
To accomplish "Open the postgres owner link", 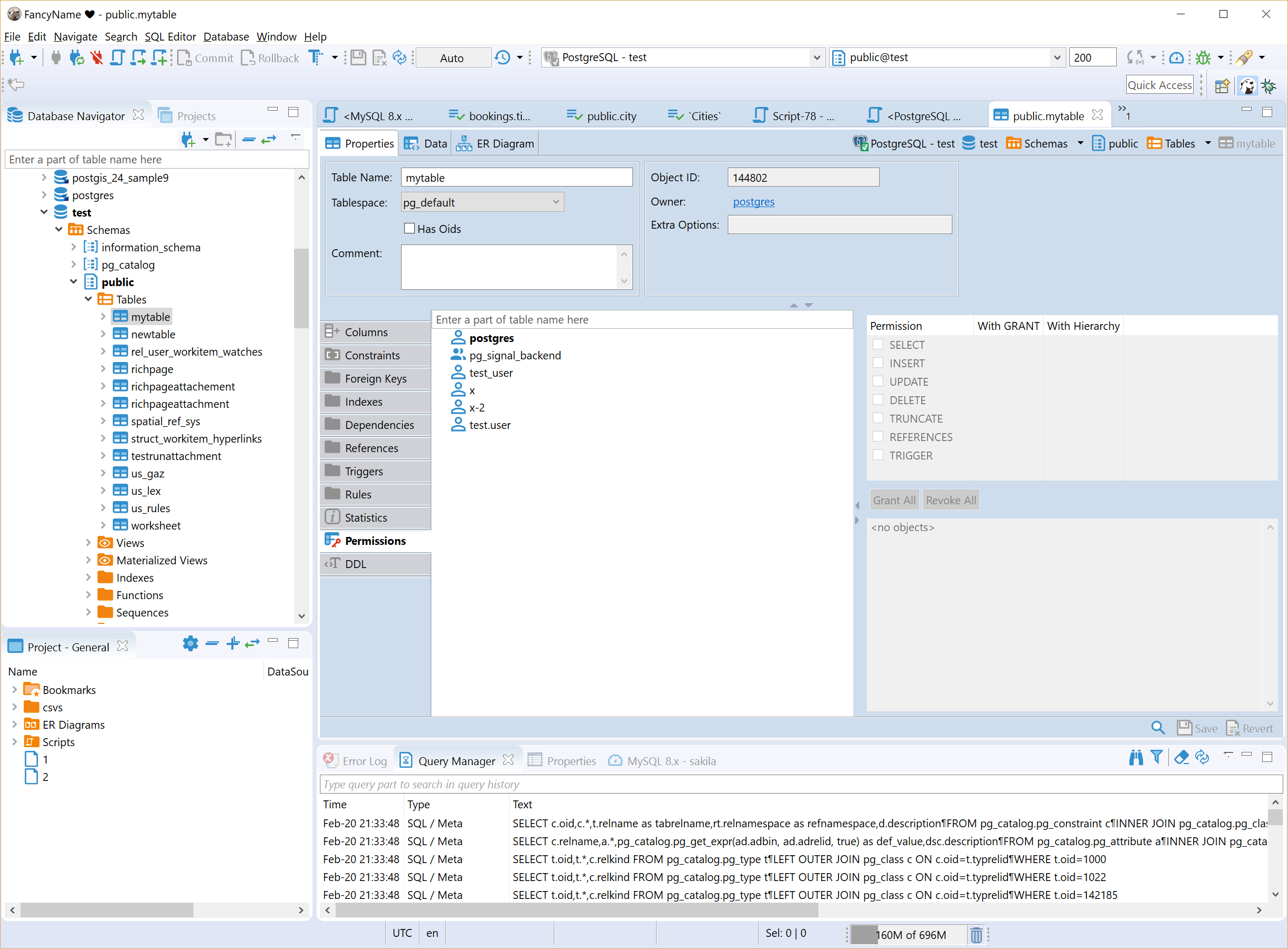I will tap(753, 202).
